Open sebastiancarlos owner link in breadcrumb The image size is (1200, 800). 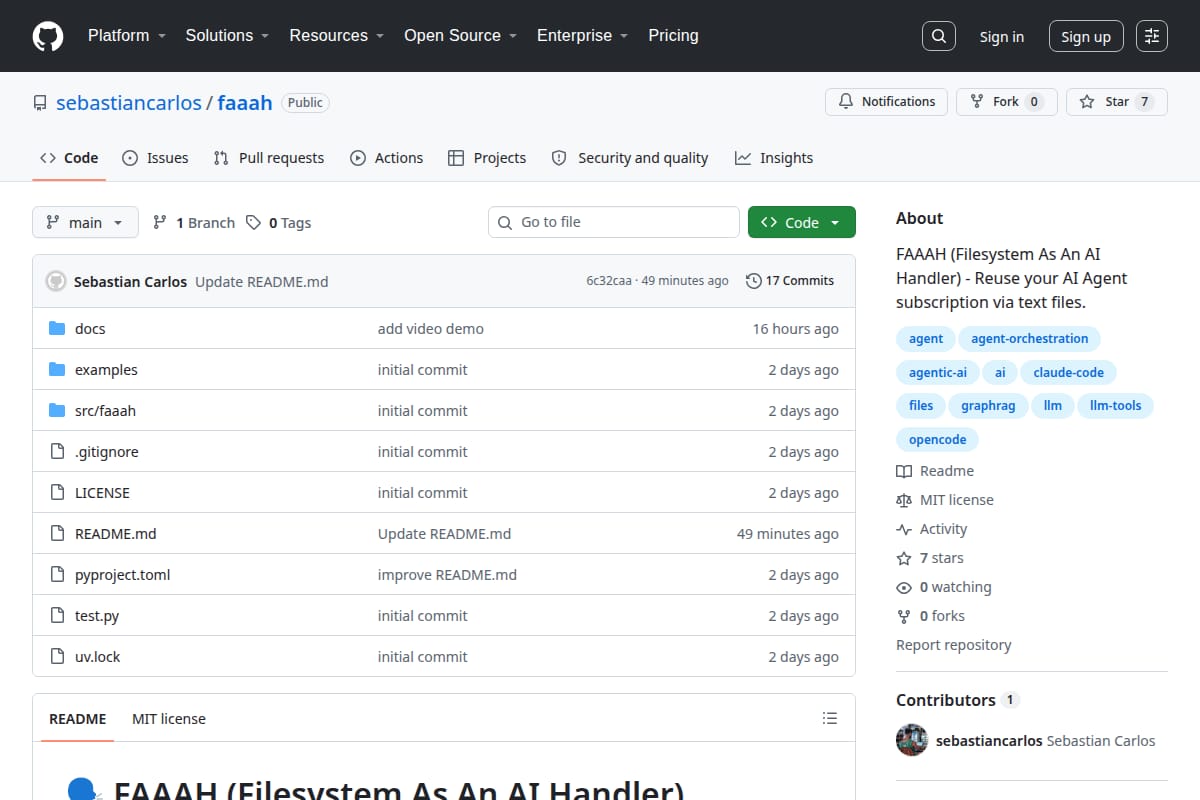click(x=129, y=103)
